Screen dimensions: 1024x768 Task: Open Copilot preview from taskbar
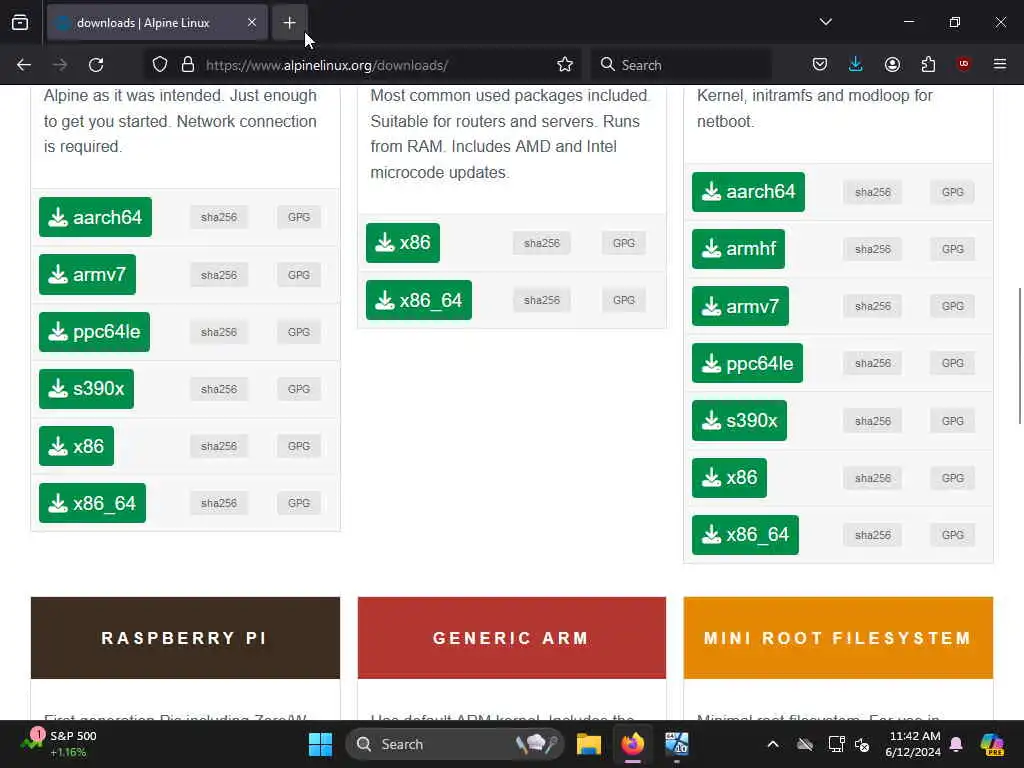point(992,744)
